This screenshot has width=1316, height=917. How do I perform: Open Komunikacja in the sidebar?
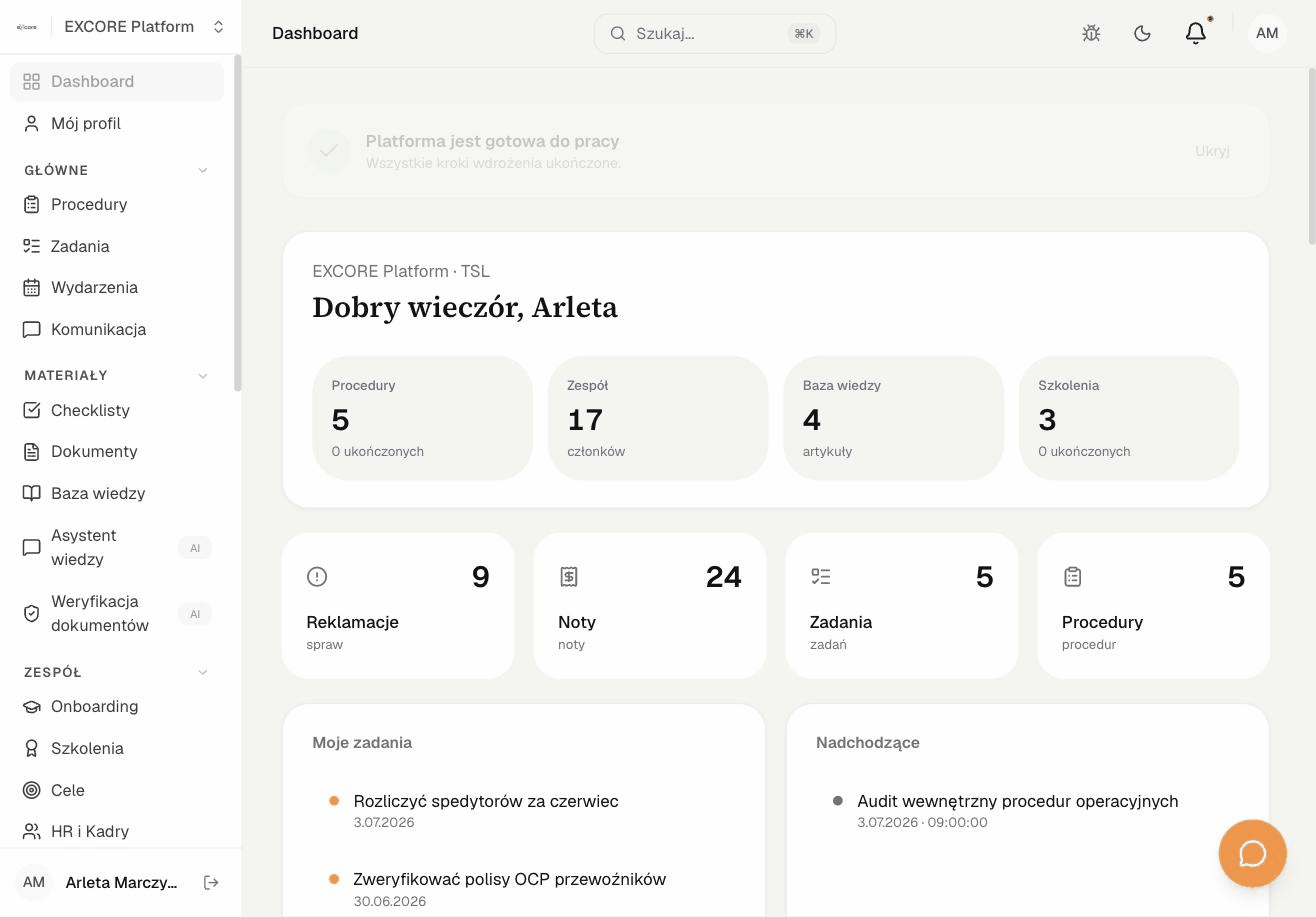coord(117,329)
